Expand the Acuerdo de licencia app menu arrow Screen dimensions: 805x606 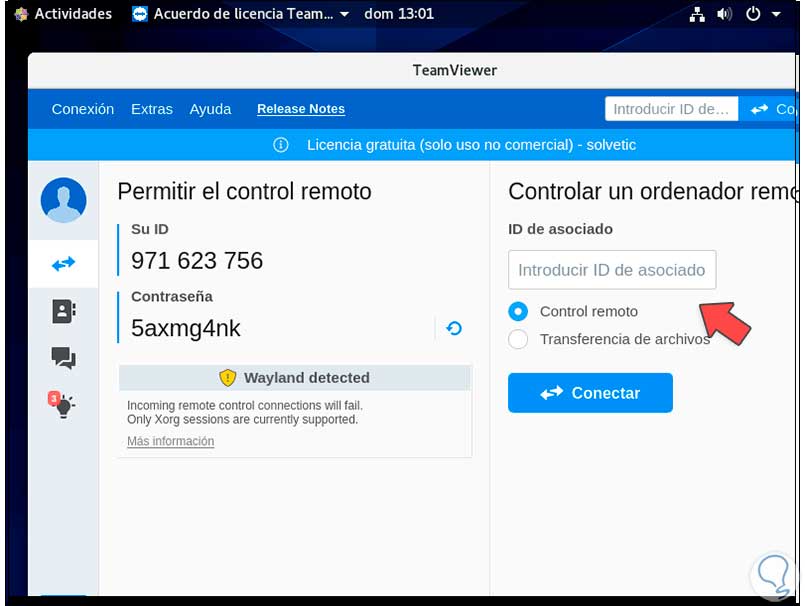click(344, 14)
